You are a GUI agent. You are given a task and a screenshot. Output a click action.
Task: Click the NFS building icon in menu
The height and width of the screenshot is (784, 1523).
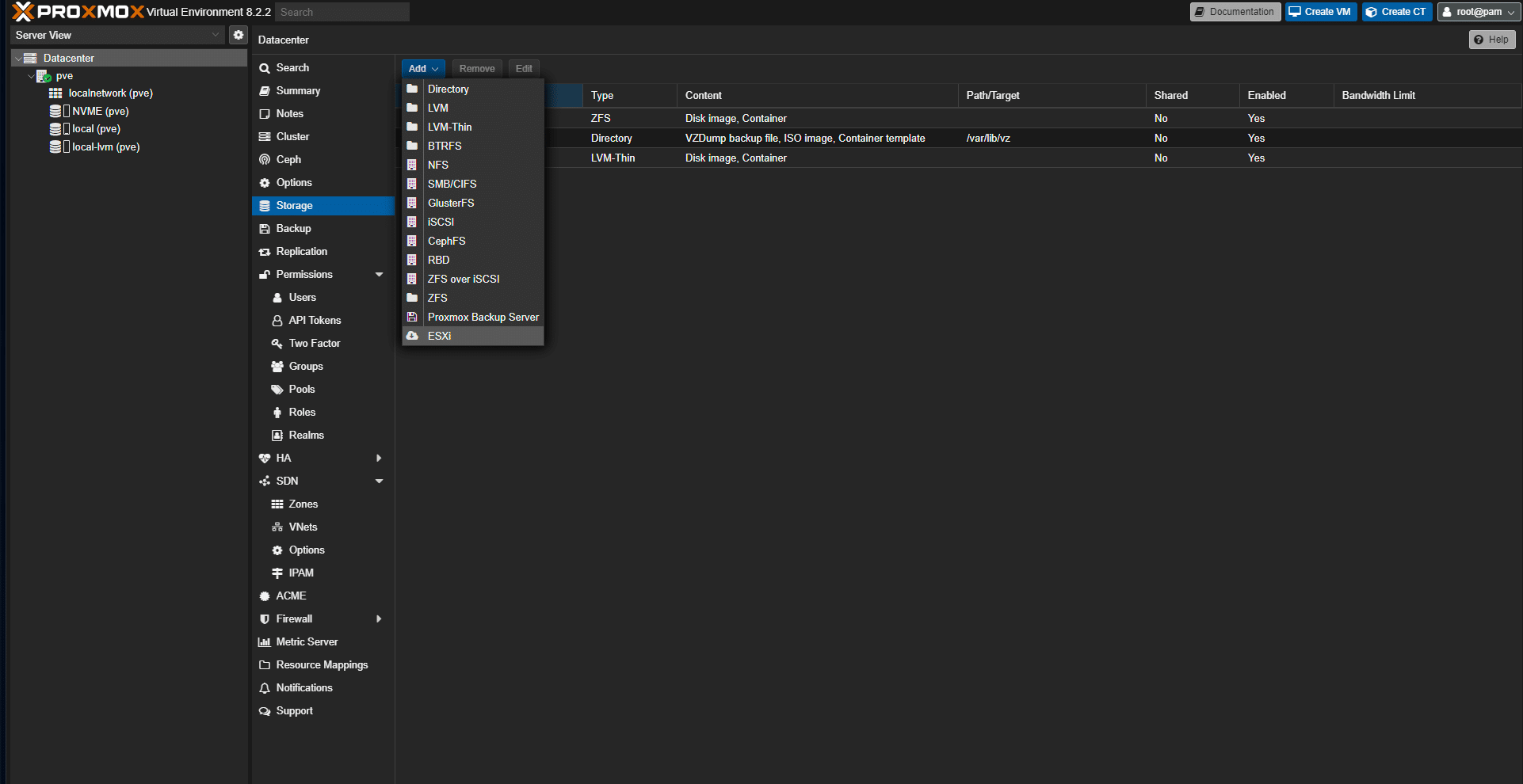coord(412,165)
